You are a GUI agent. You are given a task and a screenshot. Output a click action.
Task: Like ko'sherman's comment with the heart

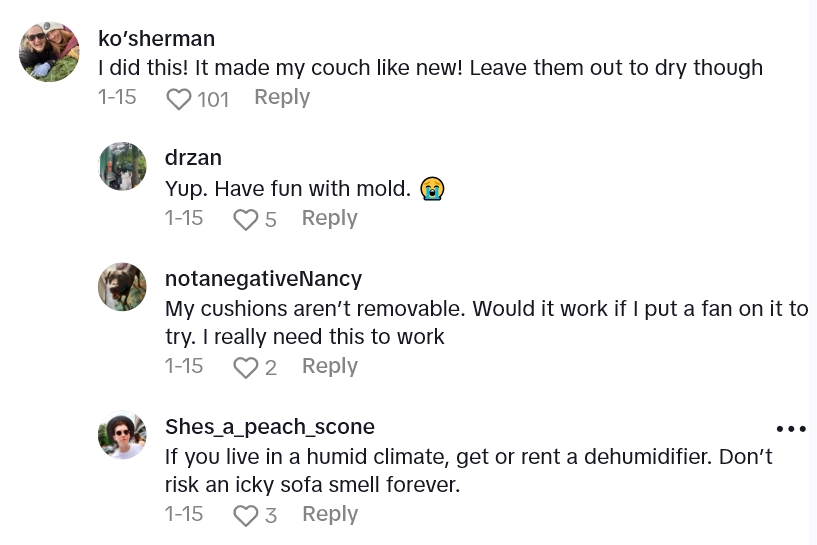tap(179, 99)
